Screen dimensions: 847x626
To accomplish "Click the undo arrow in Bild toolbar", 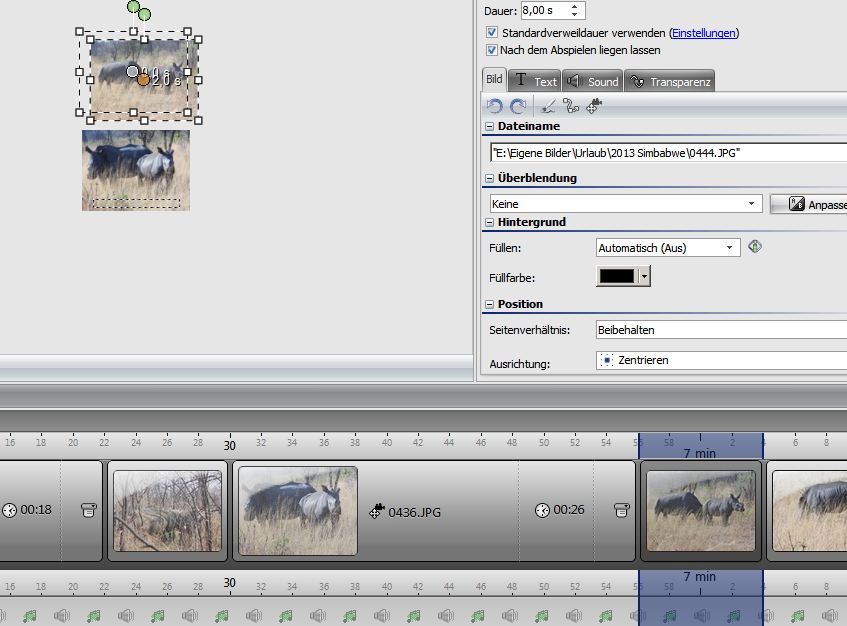I will coord(494,106).
